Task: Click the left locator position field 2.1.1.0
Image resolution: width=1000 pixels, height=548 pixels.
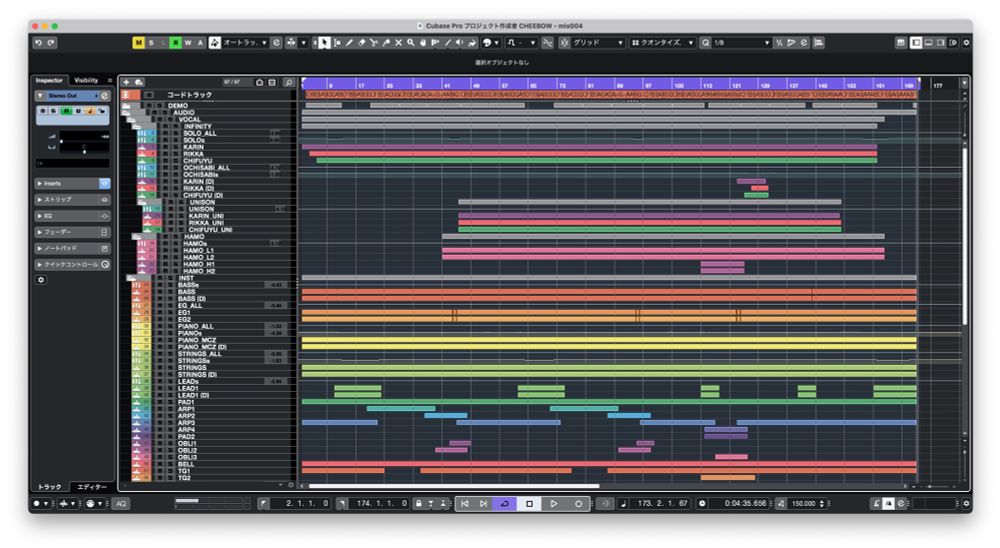Action: (300, 503)
